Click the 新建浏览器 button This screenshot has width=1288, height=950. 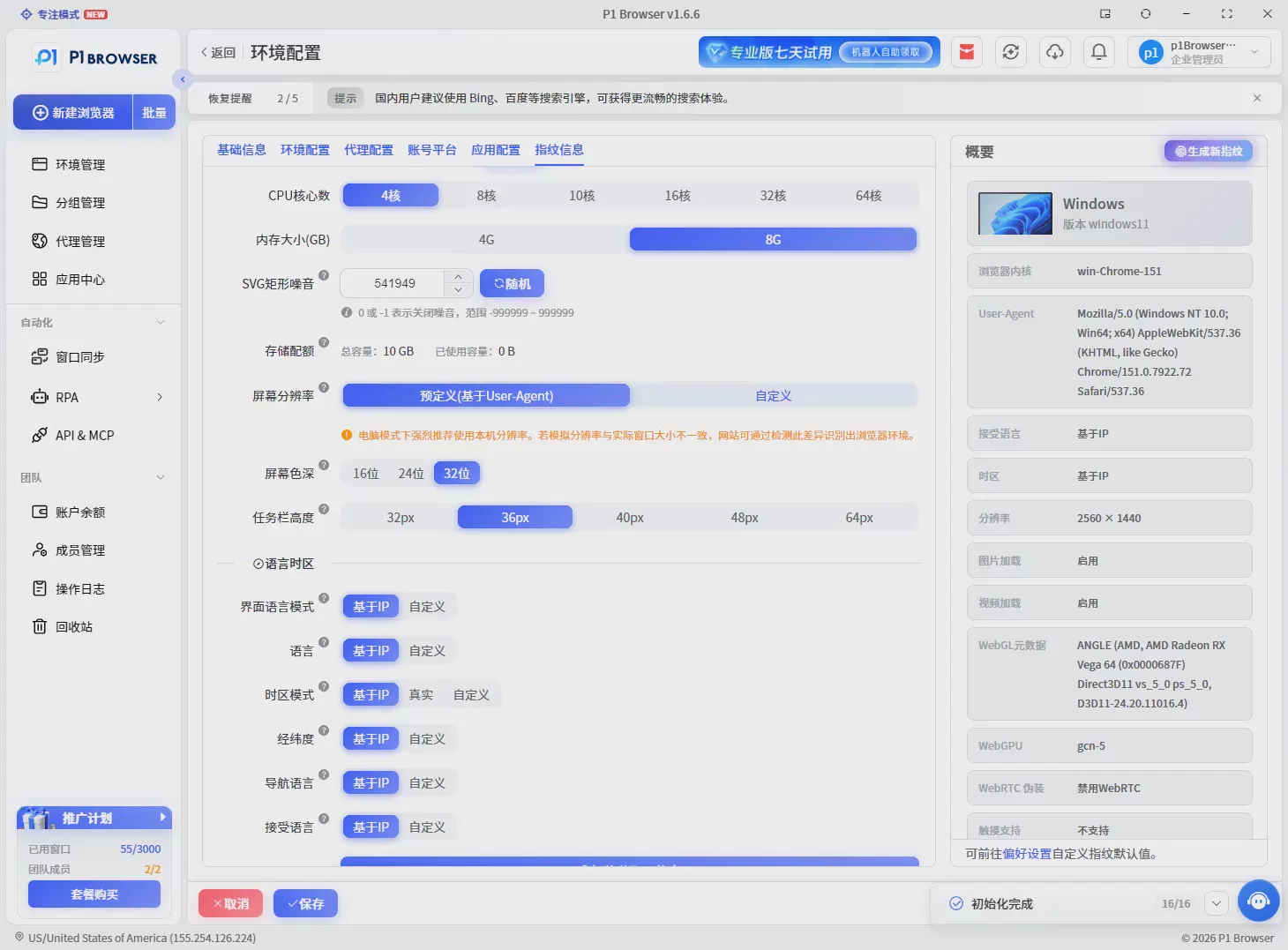(x=73, y=112)
